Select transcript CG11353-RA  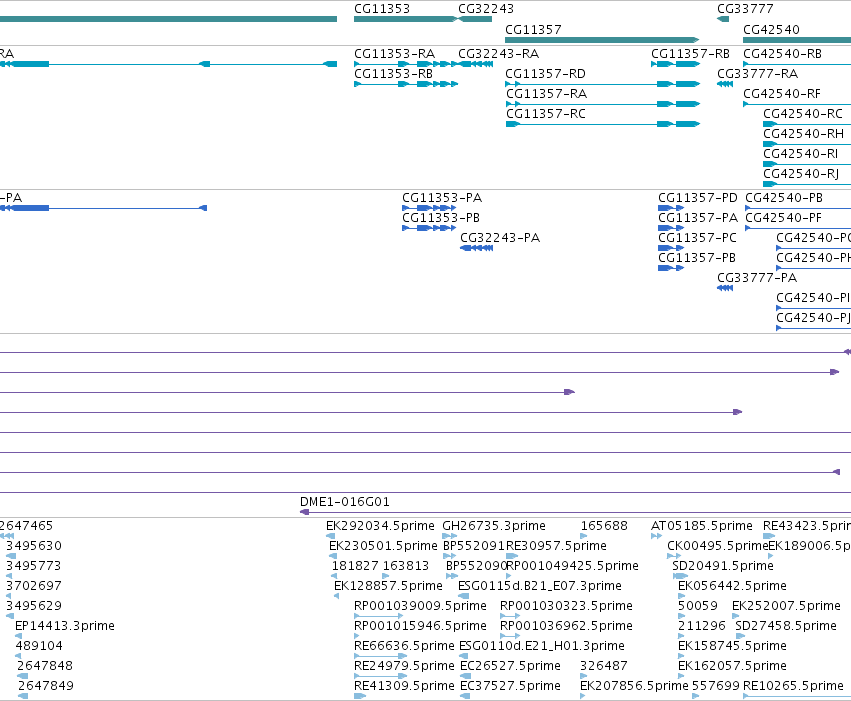(x=406, y=64)
